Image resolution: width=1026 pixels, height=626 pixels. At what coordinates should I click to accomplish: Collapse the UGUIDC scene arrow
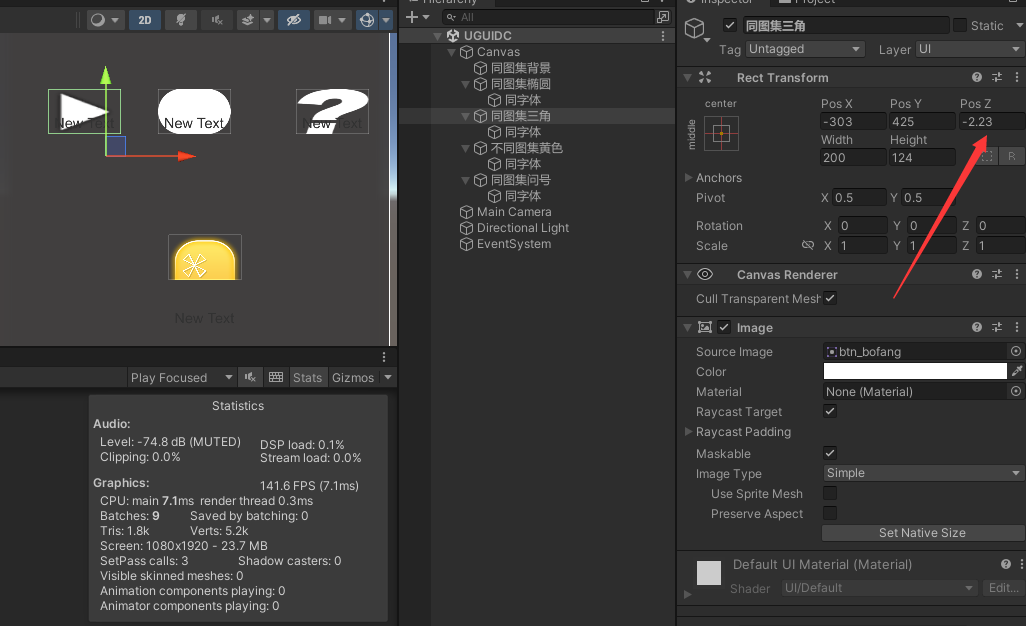[x=438, y=36]
